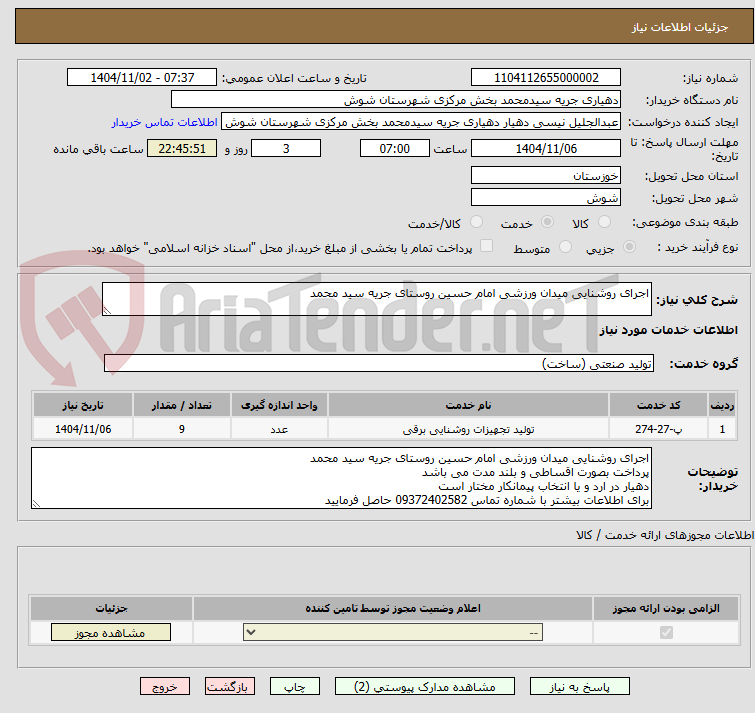Click the شهر محل تحویل field شوش
755x713 pixels.
(x=546, y=197)
